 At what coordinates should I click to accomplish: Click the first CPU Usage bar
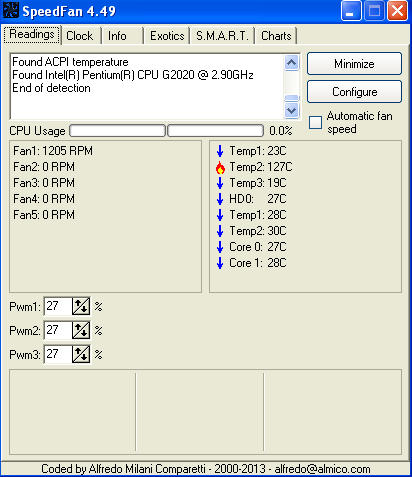point(117,131)
